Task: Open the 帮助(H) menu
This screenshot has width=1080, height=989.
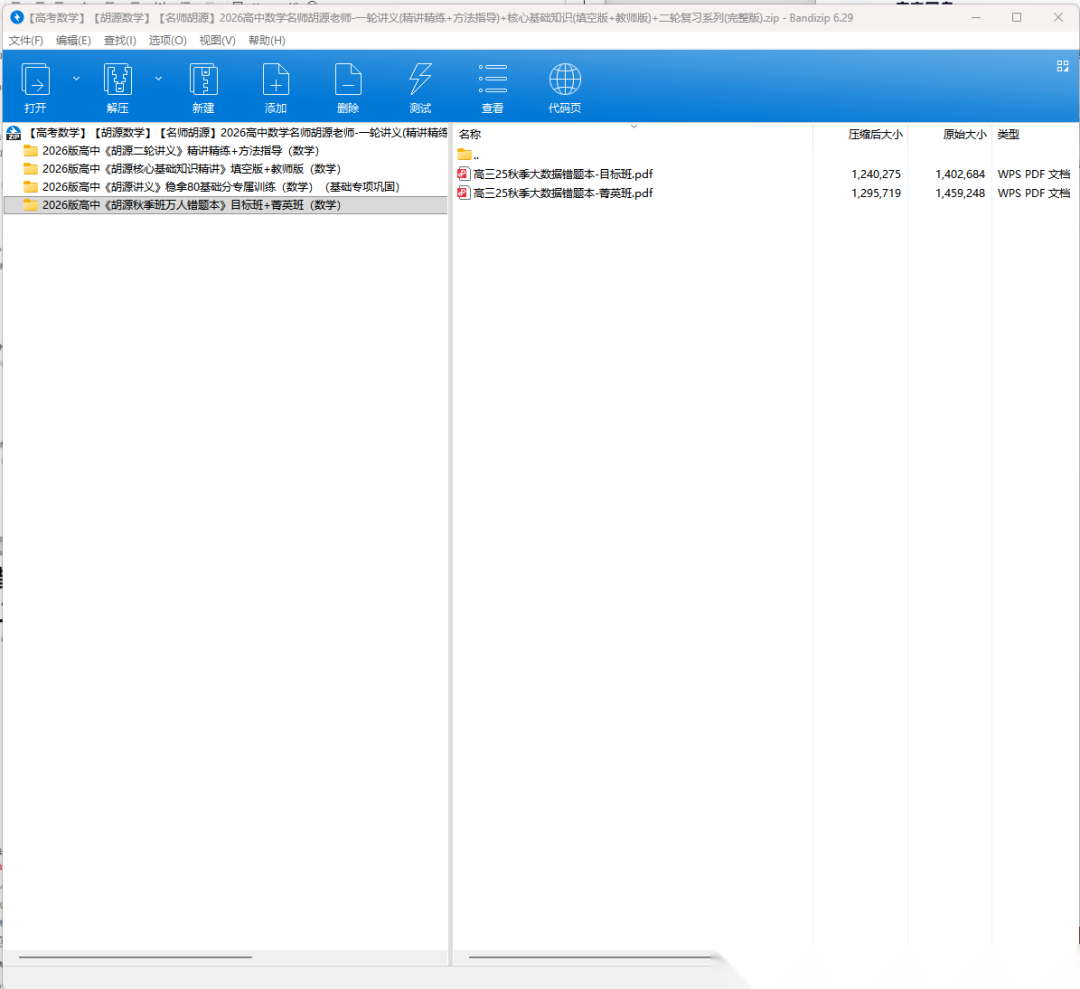Action: [x=266, y=40]
